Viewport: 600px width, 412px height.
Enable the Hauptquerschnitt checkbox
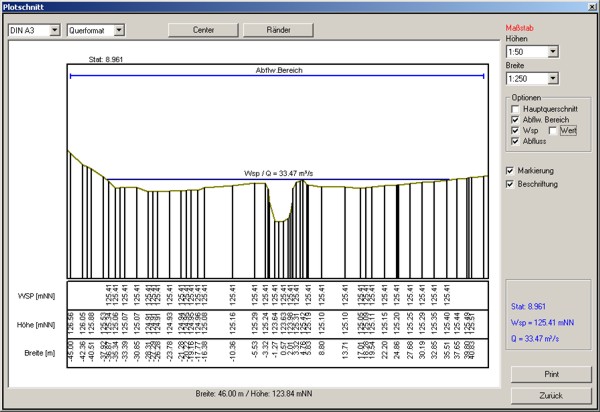pos(513,107)
